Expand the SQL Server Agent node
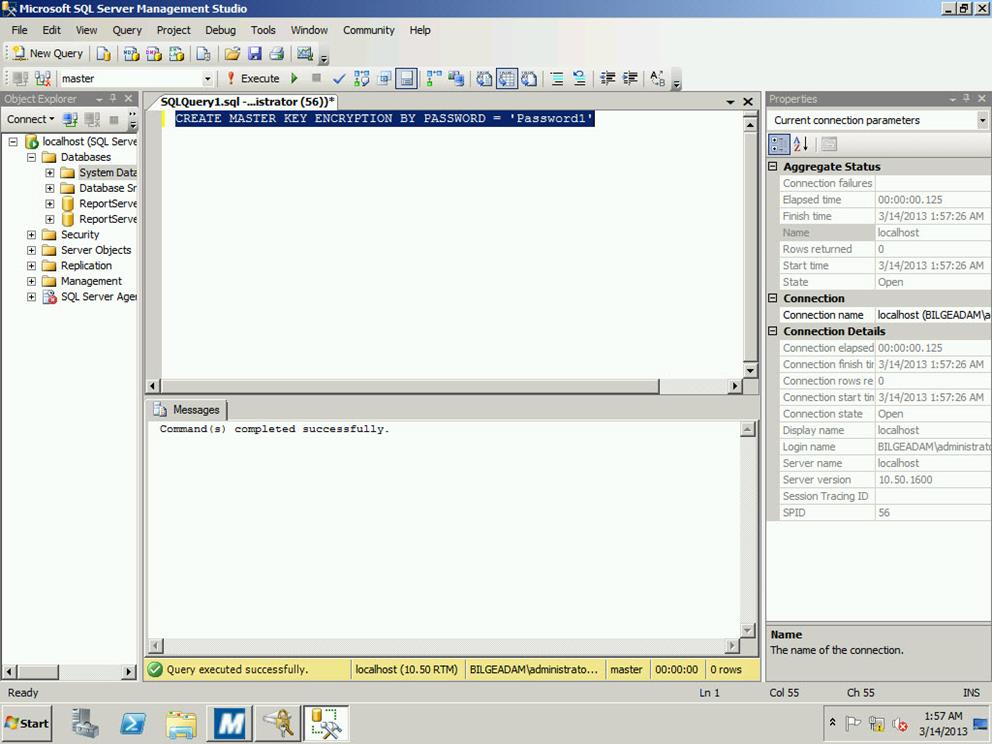992x744 pixels. (32, 297)
